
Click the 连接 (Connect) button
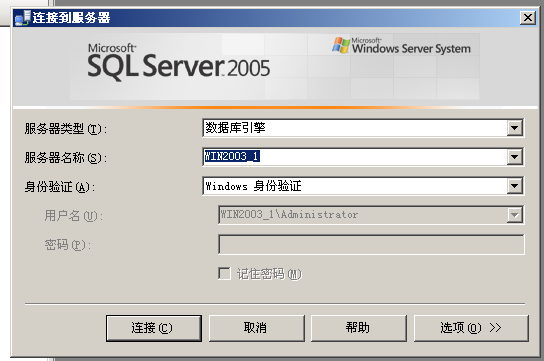point(154,328)
